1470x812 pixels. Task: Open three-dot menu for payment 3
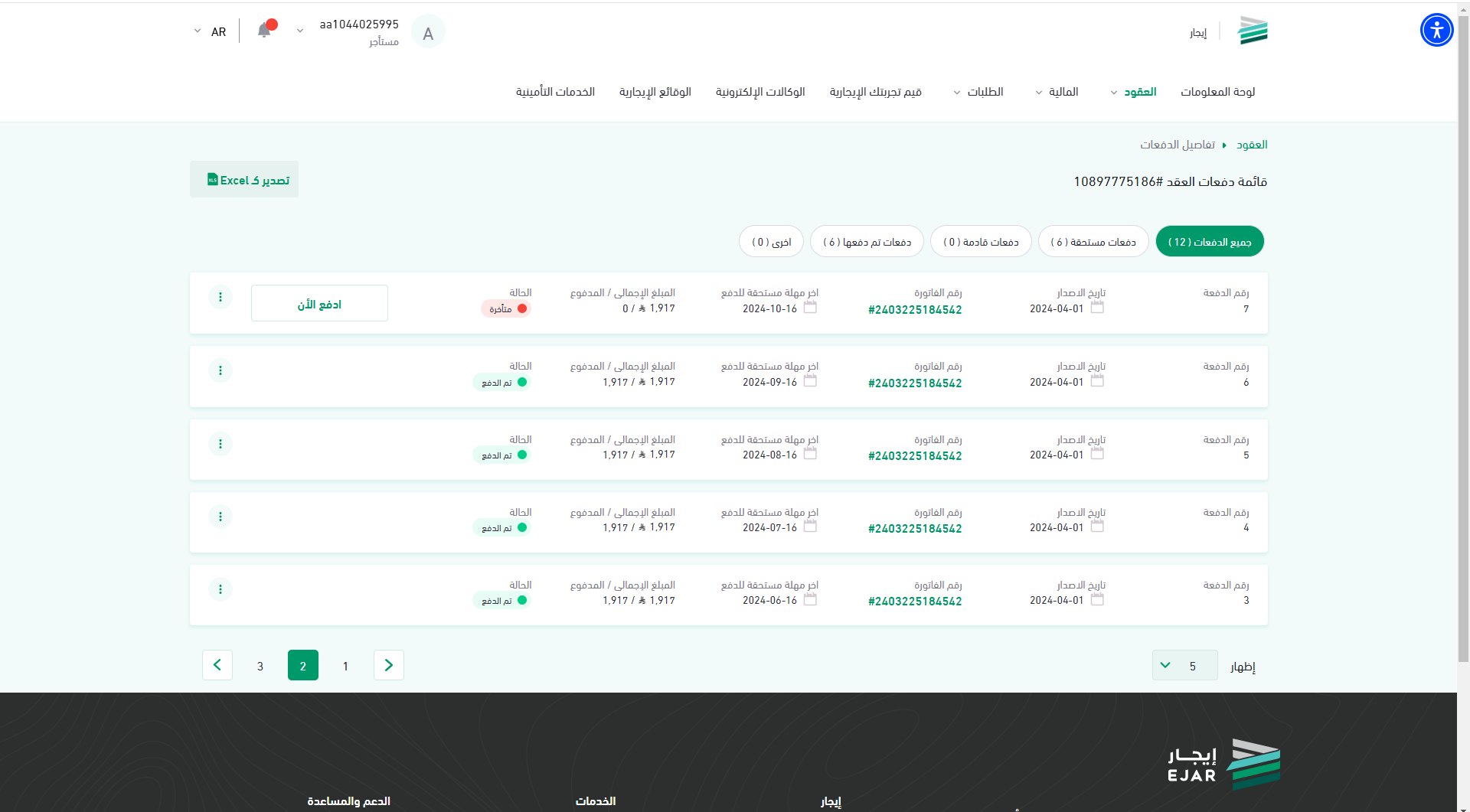pyautogui.click(x=220, y=589)
